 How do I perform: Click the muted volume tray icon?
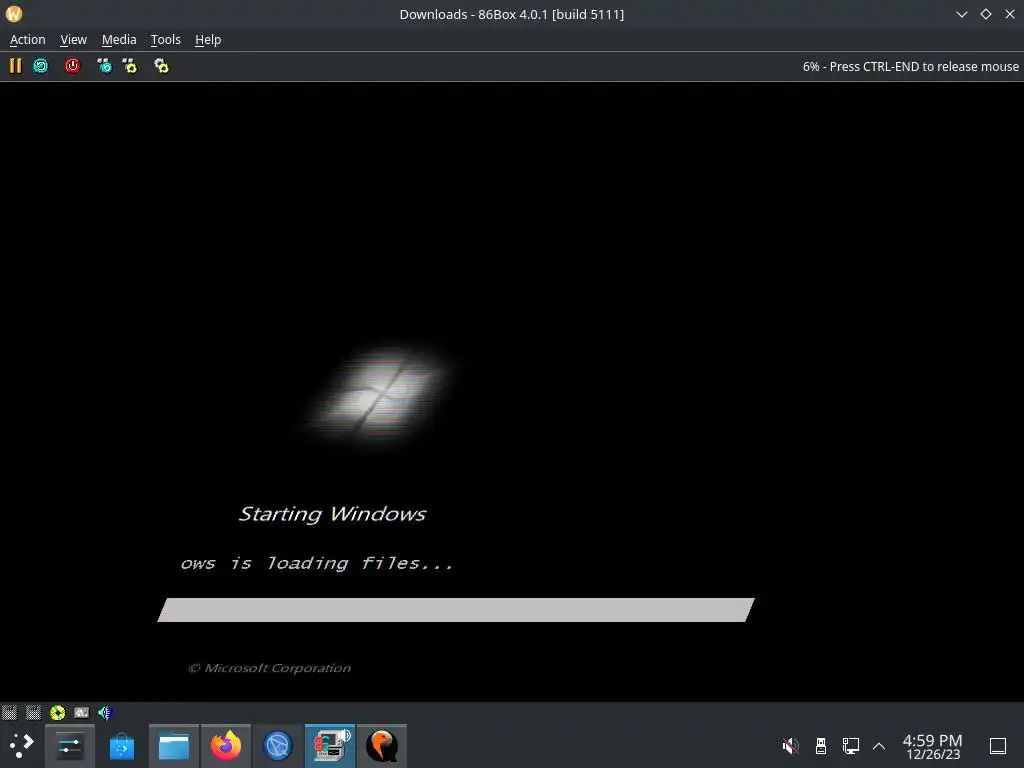coord(791,745)
